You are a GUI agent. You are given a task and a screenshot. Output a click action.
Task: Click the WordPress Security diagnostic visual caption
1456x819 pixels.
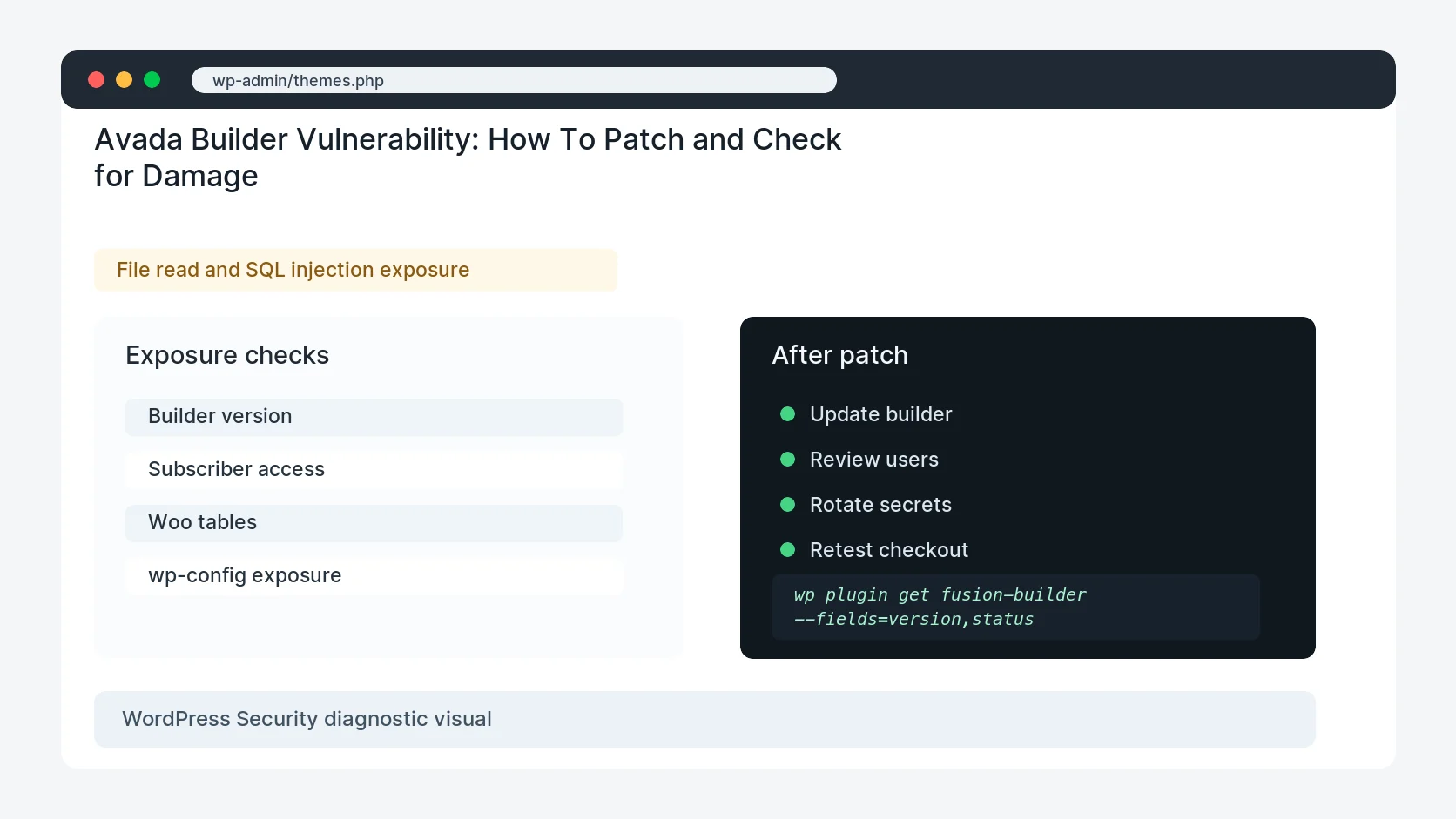click(x=704, y=719)
